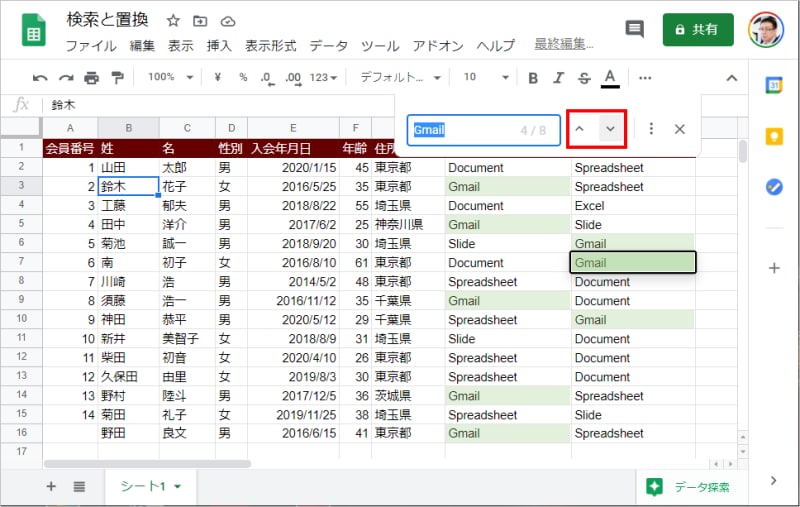Open Google Calendar side panel
The width and height of the screenshot is (800, 507).
(x=774, y=85)
